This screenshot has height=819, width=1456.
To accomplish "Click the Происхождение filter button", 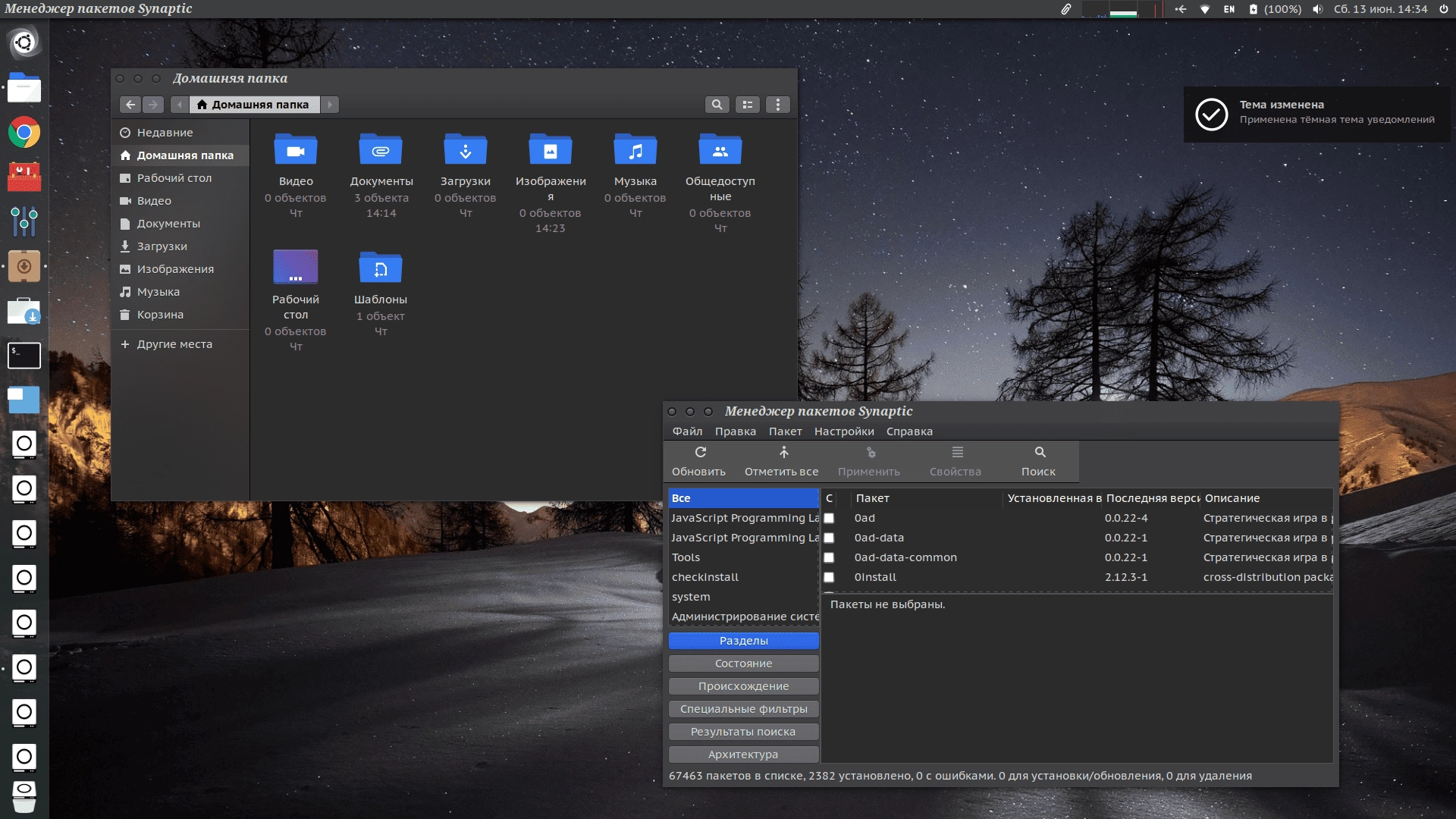I will coord(743,686).
